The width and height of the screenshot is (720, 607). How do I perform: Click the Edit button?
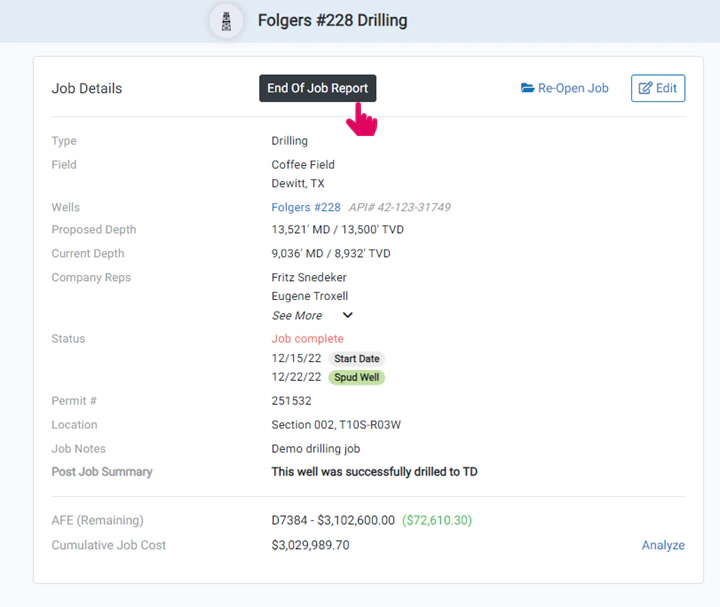(x=658, y=88)
